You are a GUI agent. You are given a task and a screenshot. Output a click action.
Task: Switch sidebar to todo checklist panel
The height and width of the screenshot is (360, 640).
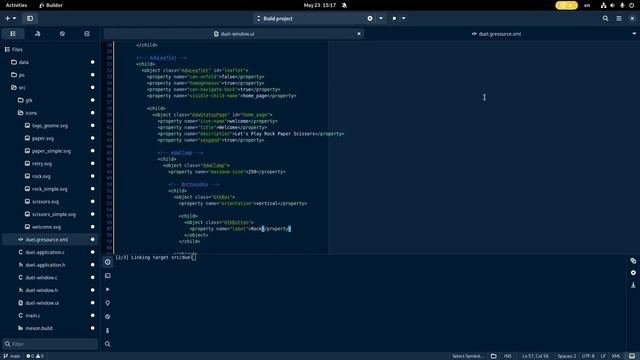(x=87, y=34)
